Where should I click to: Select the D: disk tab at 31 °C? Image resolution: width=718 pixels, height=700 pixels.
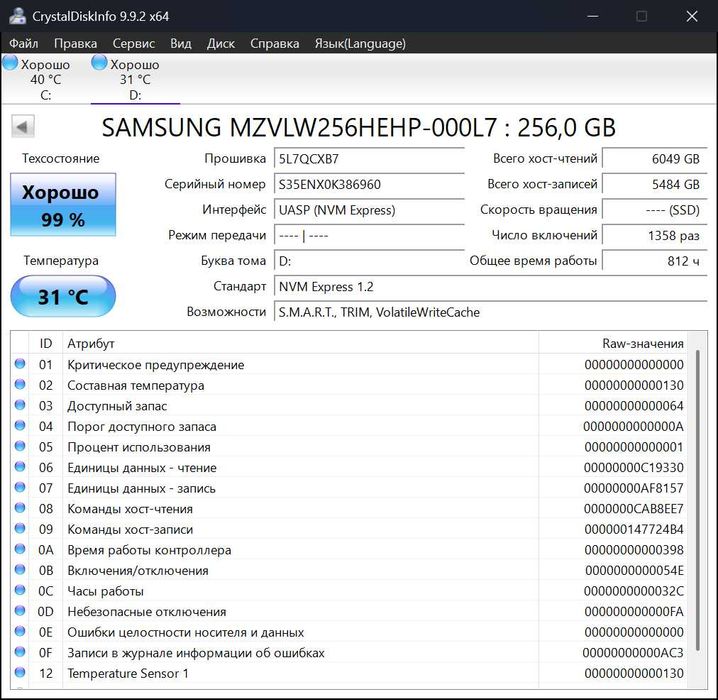[135, 79]
